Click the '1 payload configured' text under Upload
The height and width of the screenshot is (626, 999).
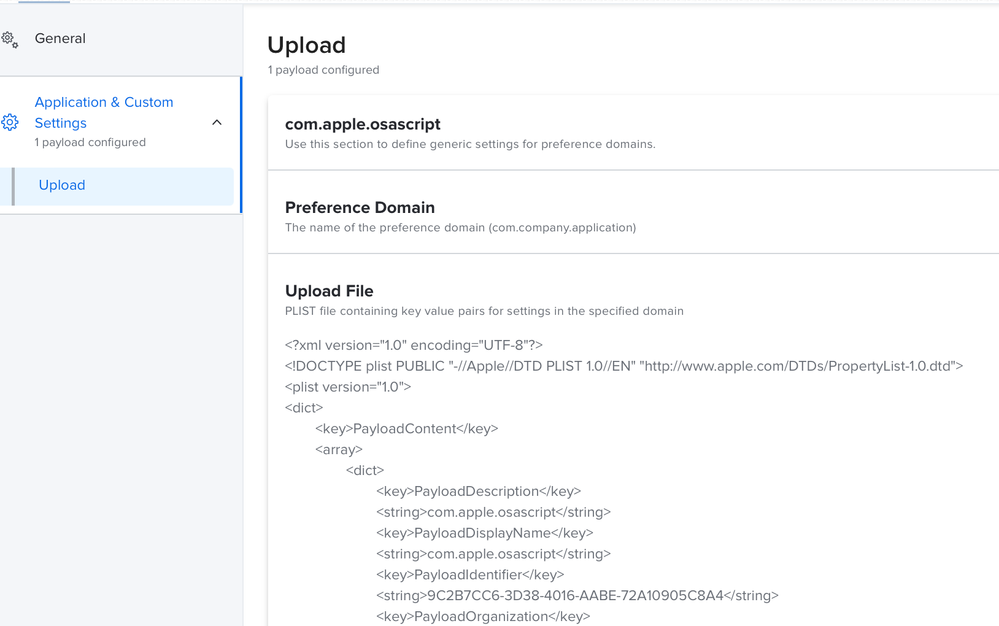[x=324, y=70]
